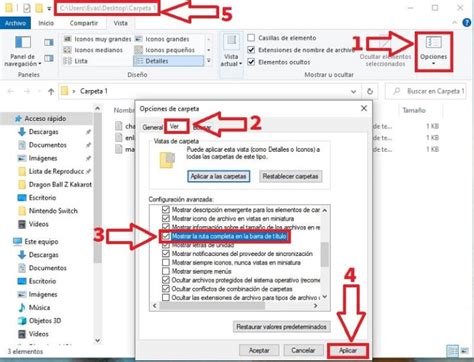Click the Buscar en Carpeta 1 search box
Viewport: 474px width, 362px height.
click(x=426, y=91)
